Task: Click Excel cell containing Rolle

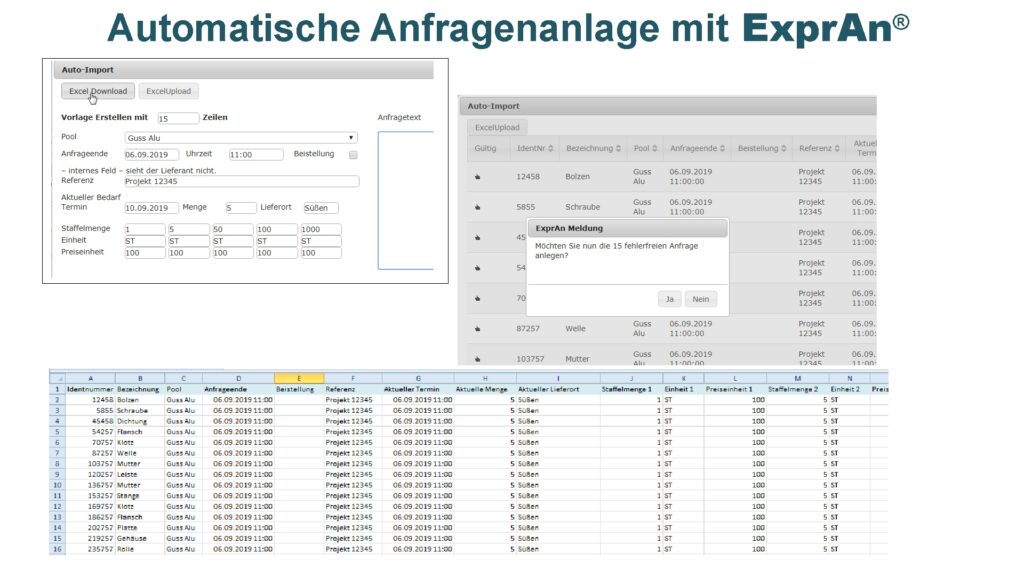Action: tap(140, 549)
